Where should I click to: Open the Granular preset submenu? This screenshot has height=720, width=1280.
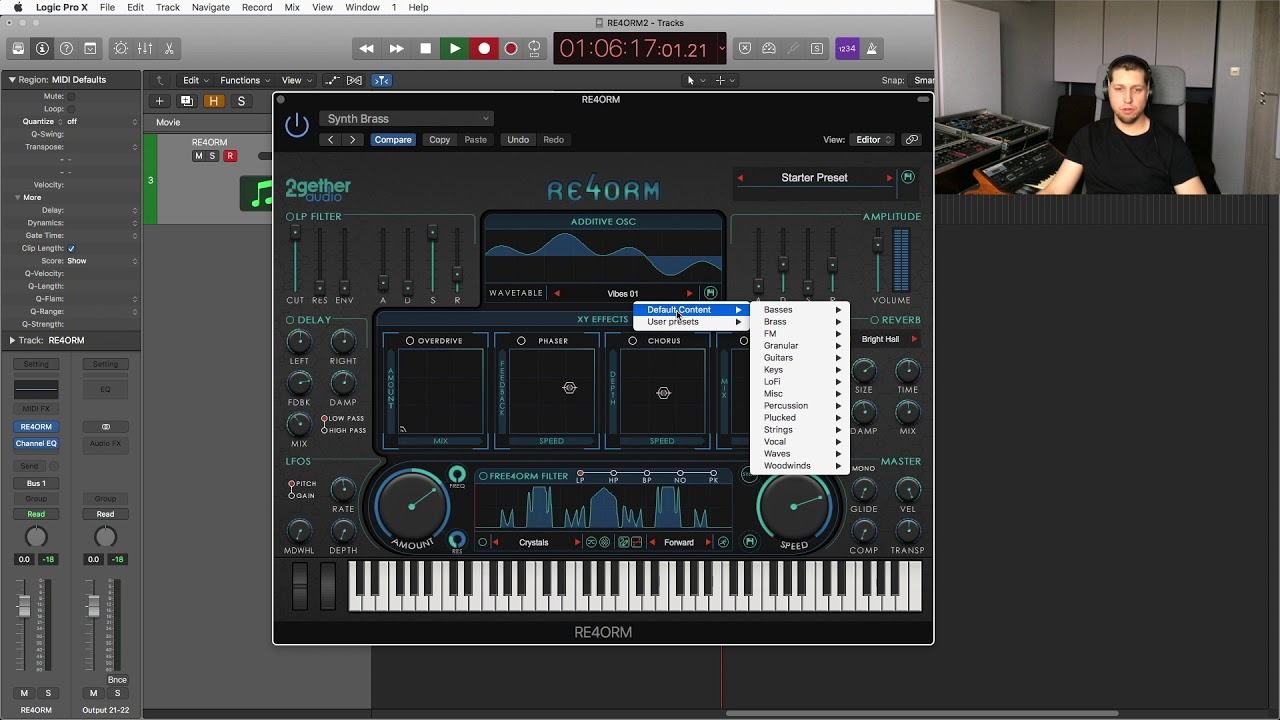pyautogui.click(x=800, y=346)
